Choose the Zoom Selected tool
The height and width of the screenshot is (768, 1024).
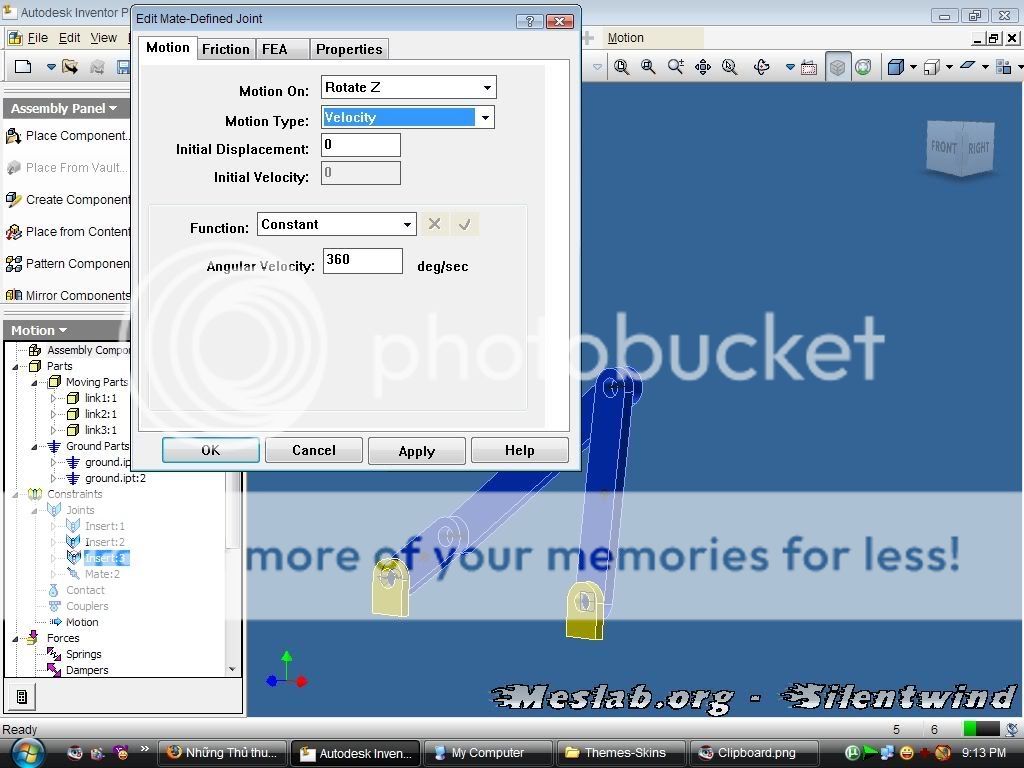(x=729, y=67)
